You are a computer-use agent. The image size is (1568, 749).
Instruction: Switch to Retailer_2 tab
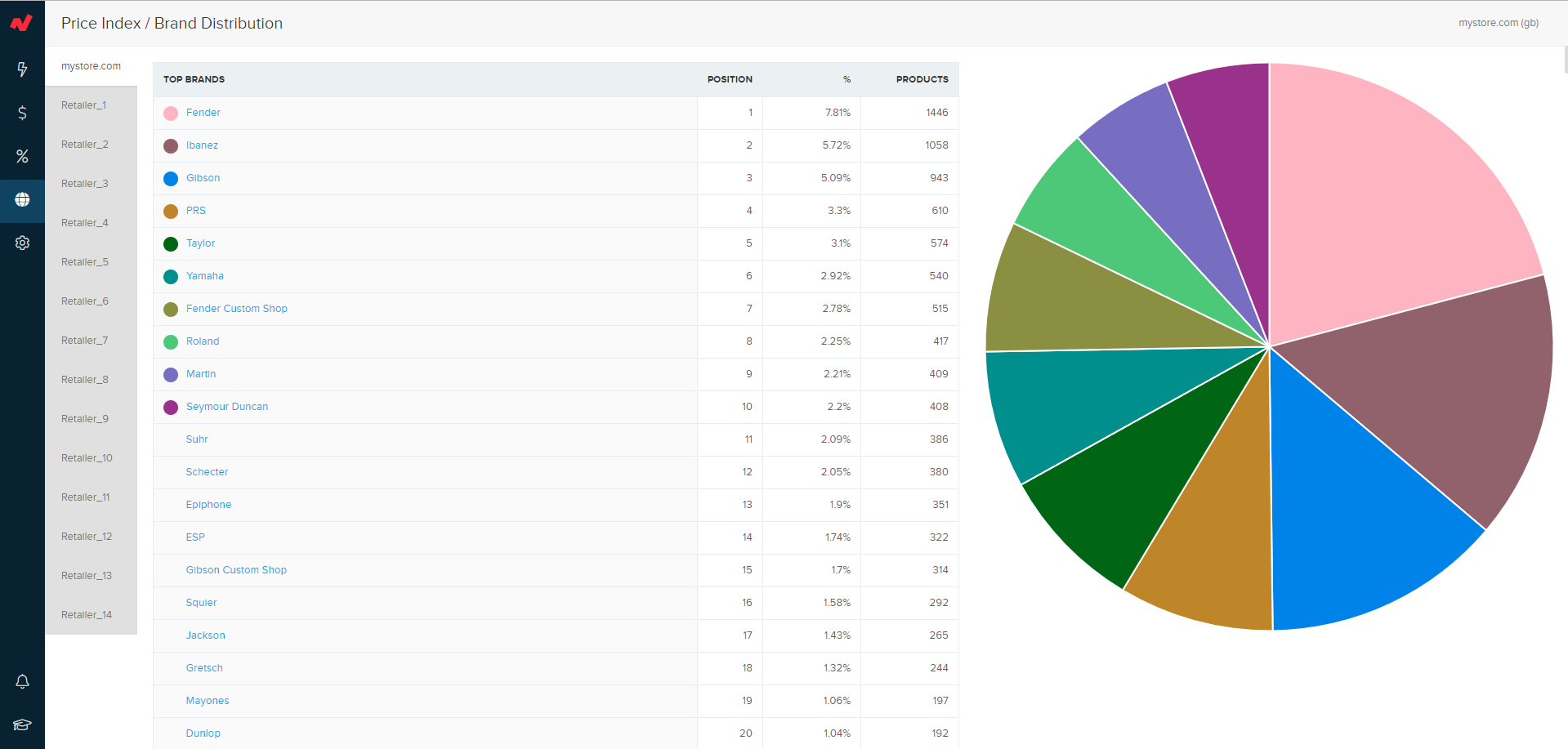pos(91,145)
